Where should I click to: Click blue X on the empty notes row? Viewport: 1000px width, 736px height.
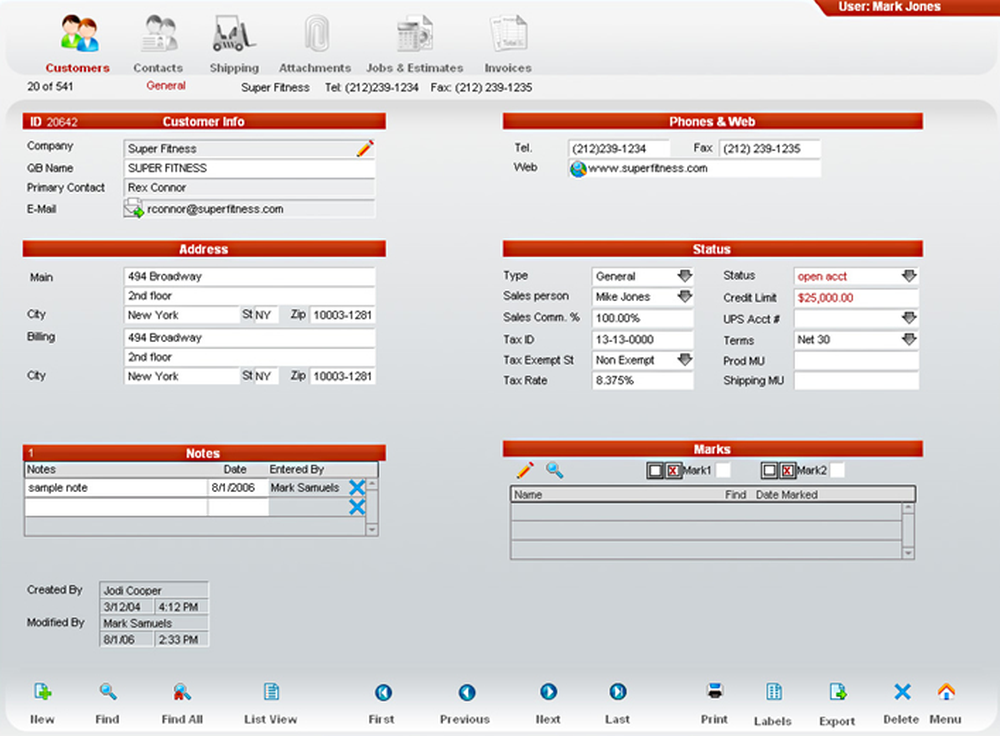click(x=357, y=507)
